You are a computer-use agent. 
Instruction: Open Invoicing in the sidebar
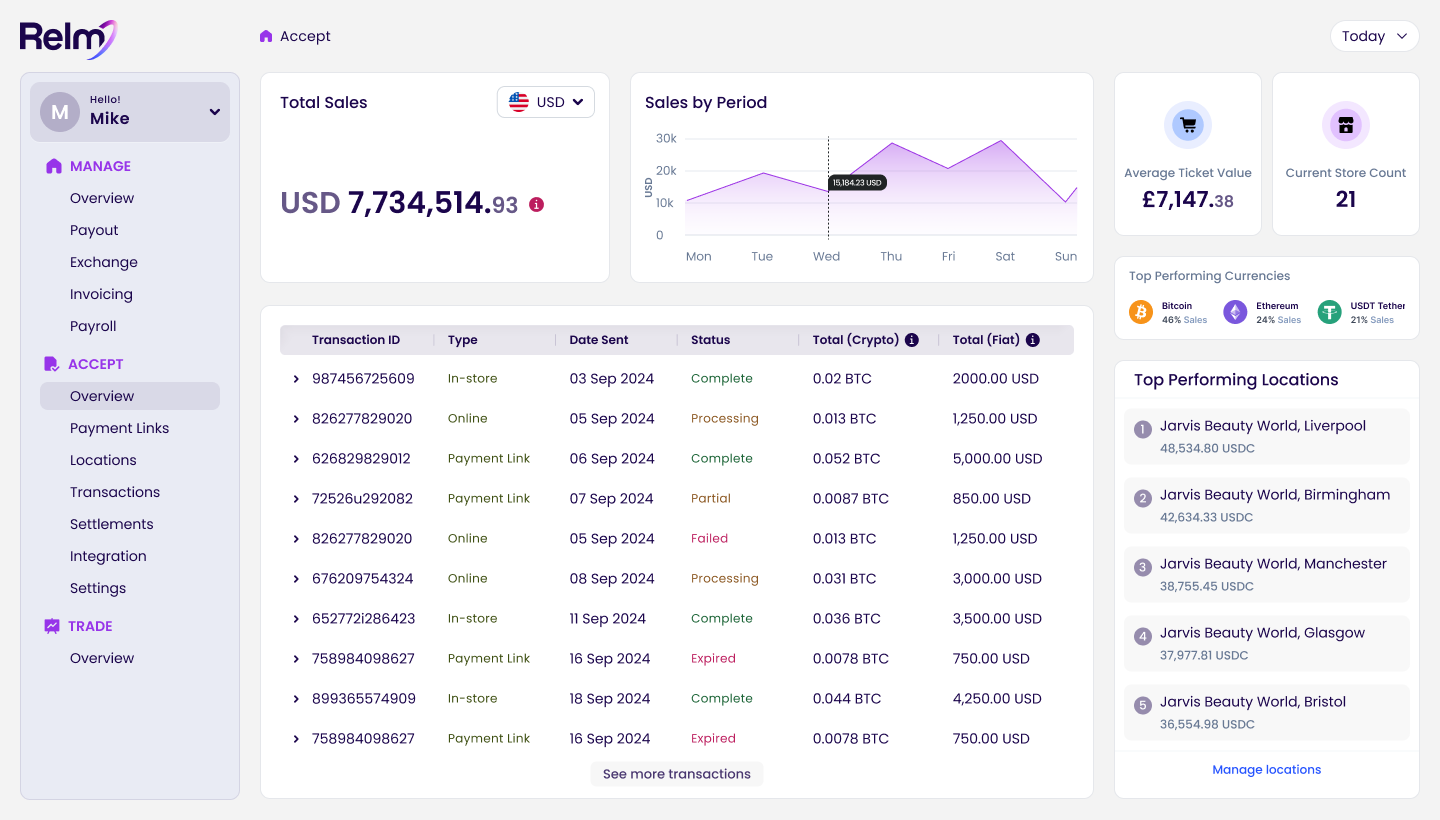(x=101, y=294)
